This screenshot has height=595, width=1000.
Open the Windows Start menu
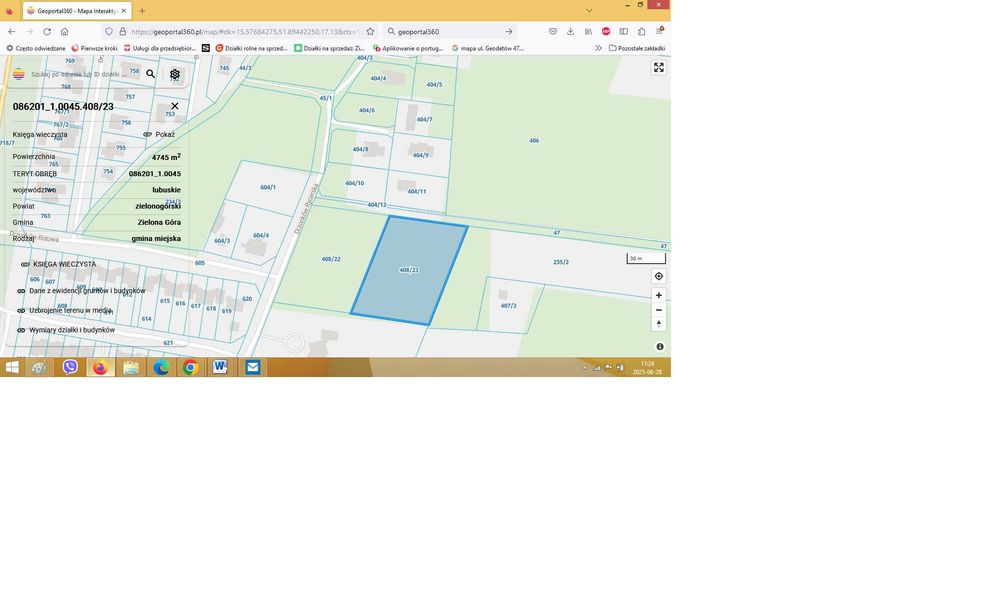12,367
